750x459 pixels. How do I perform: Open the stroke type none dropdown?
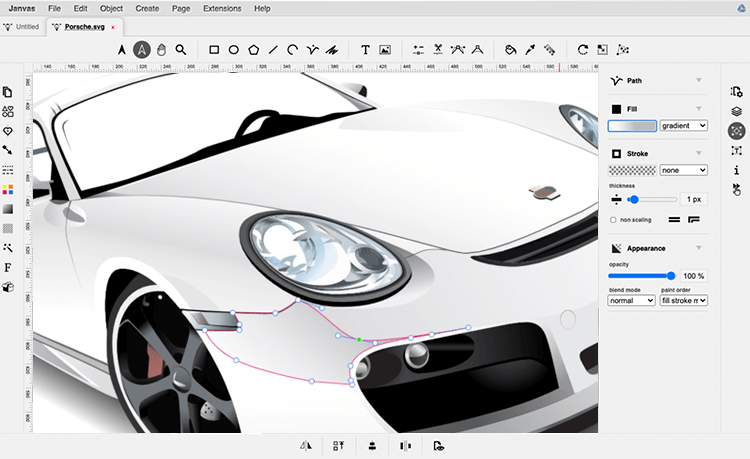click(x=684, y=170)
